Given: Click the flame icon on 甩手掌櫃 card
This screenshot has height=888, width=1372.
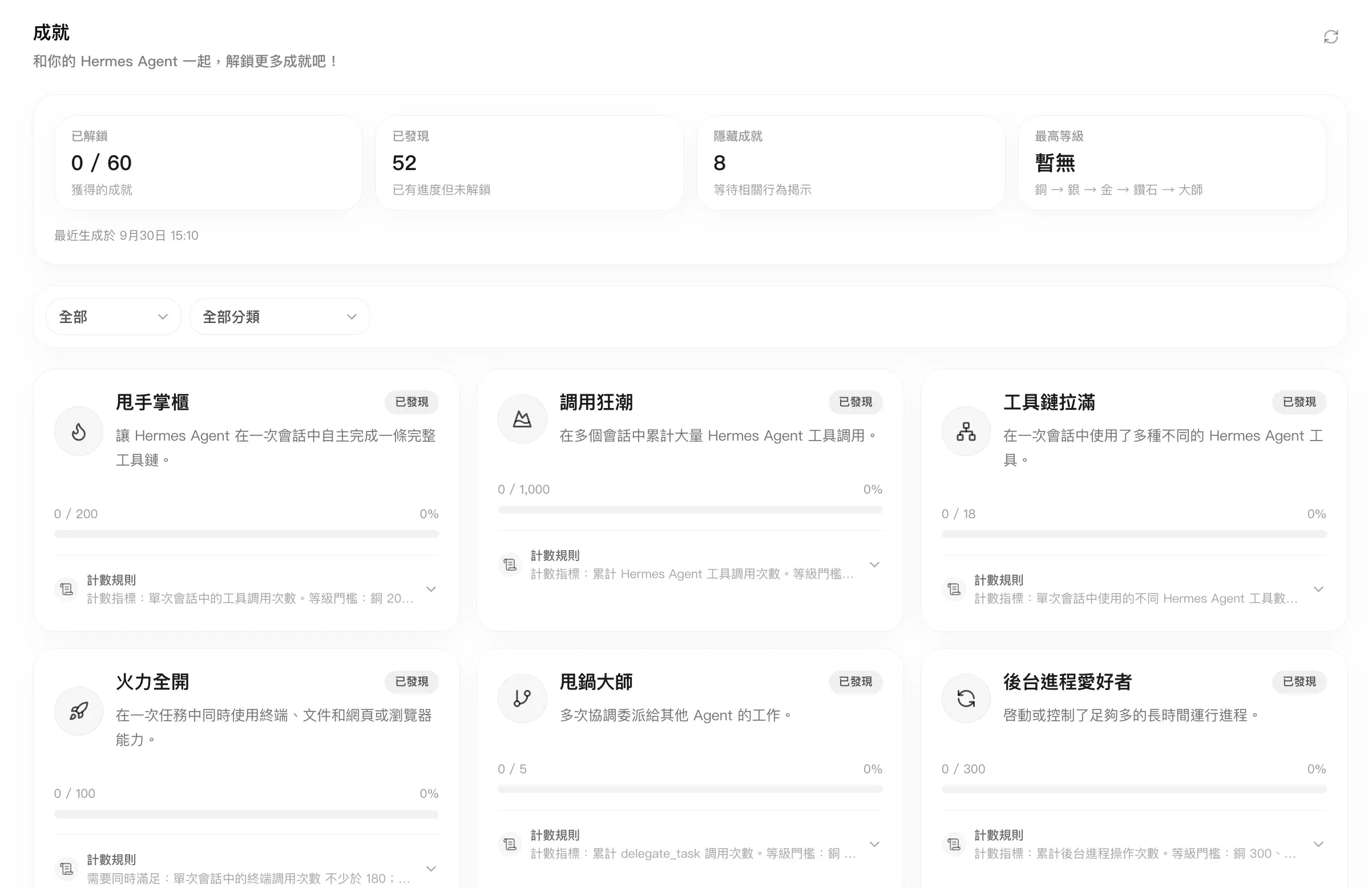Looking at the screenshot, I should [78, 431].
